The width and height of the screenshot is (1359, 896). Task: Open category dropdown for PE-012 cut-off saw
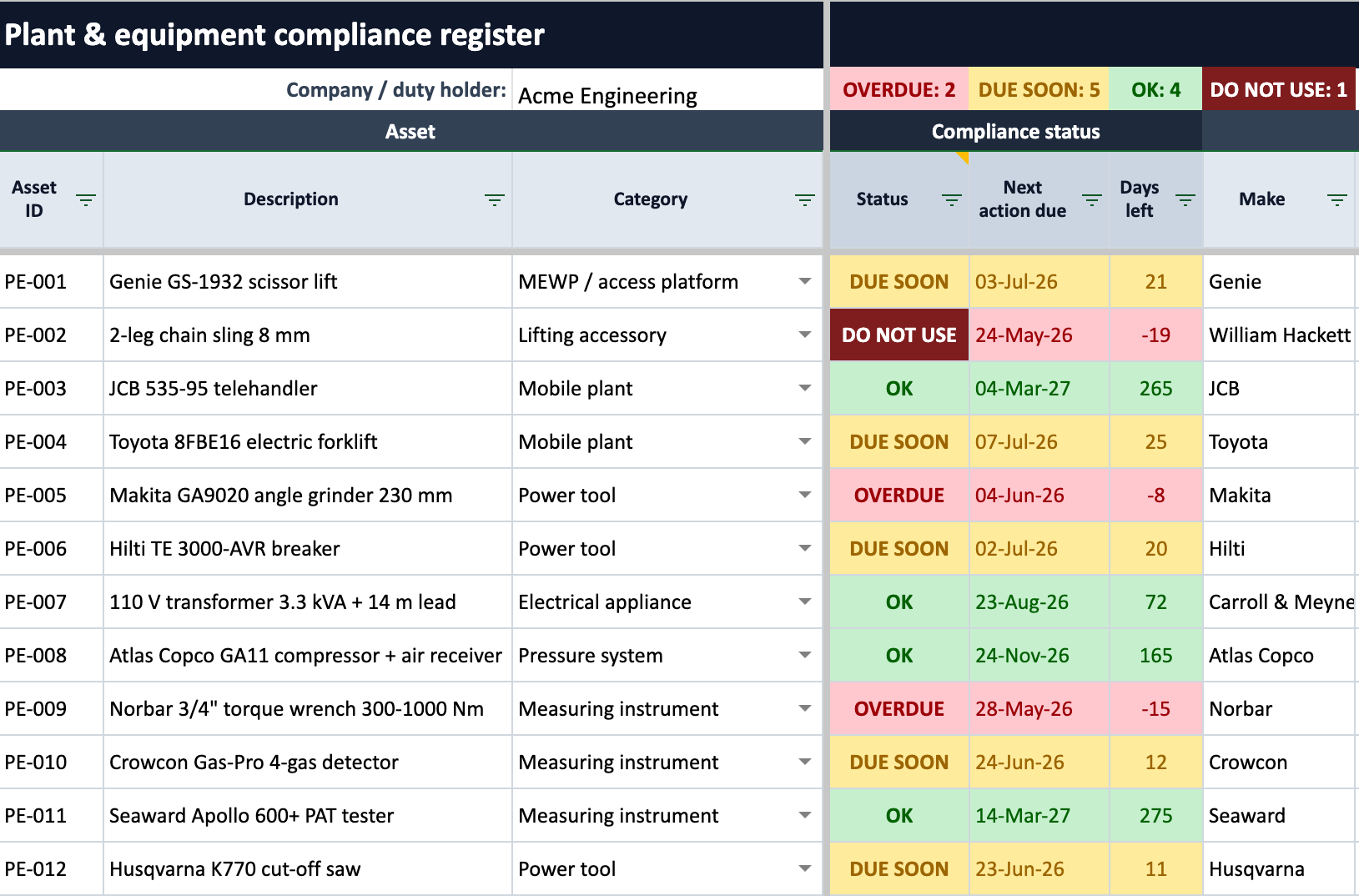[x=805, y=869]
